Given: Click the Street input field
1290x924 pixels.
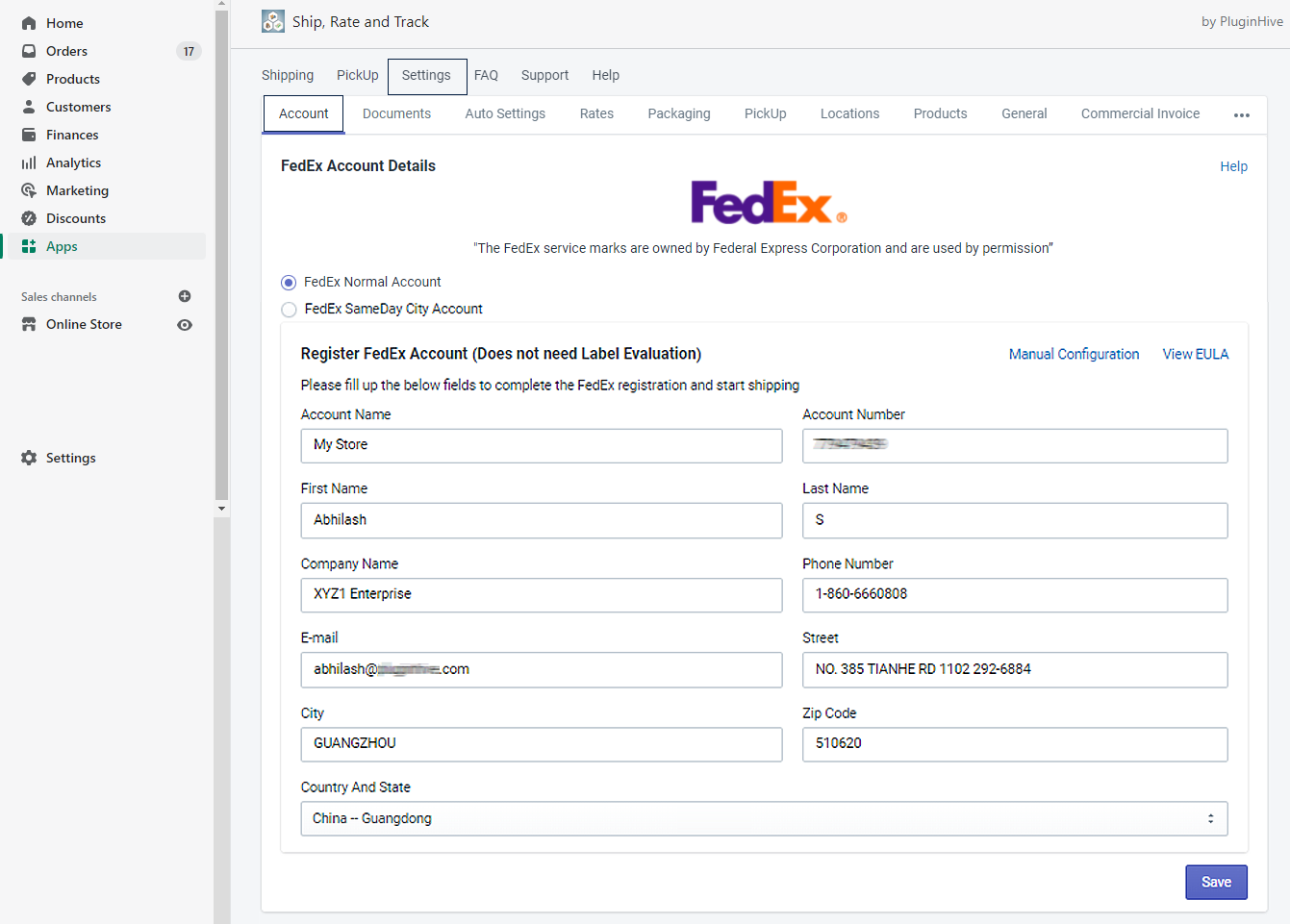Looking at the screenshot, I should pos(1015,669).
